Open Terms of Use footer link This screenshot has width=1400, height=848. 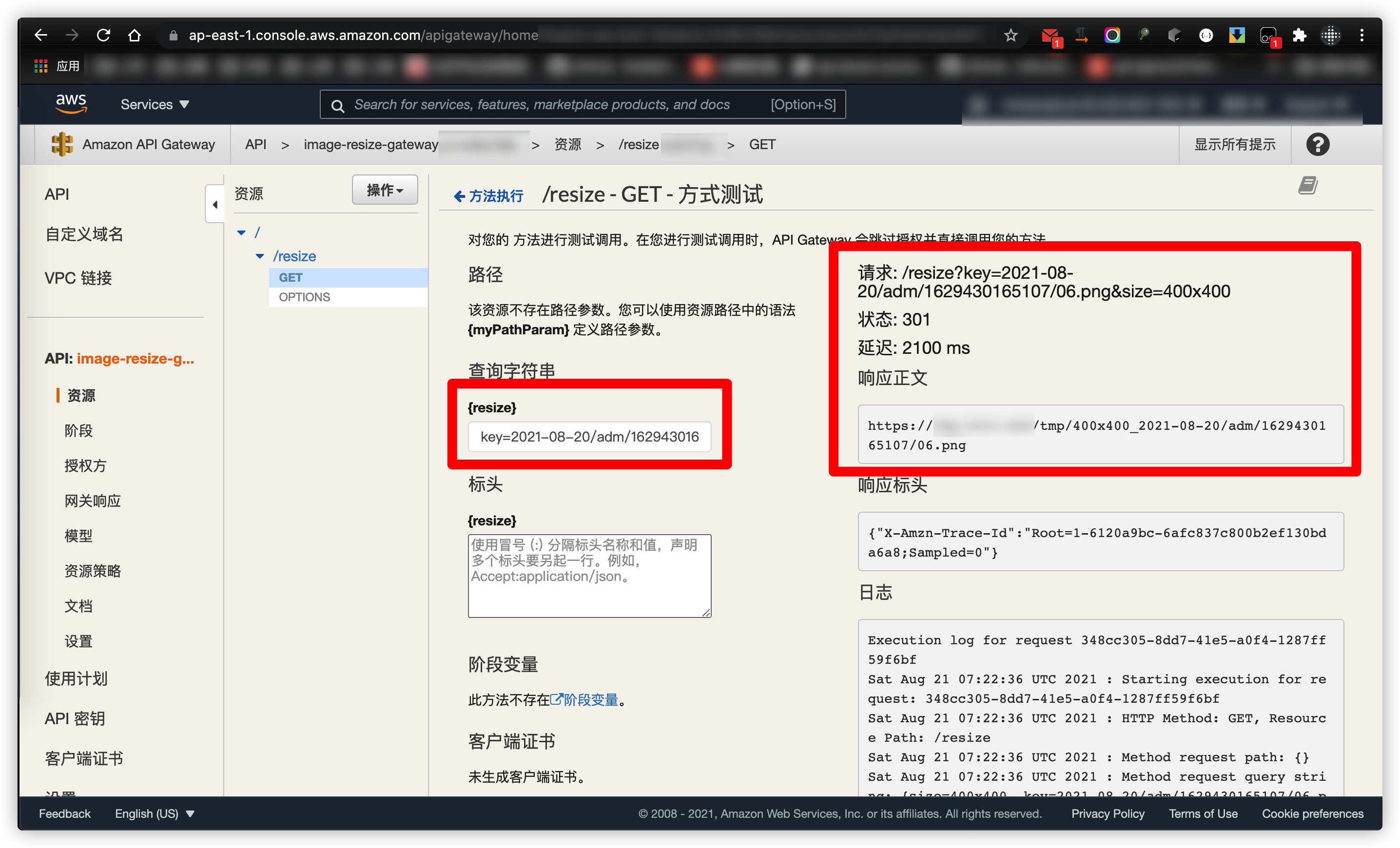(1203, 813)
